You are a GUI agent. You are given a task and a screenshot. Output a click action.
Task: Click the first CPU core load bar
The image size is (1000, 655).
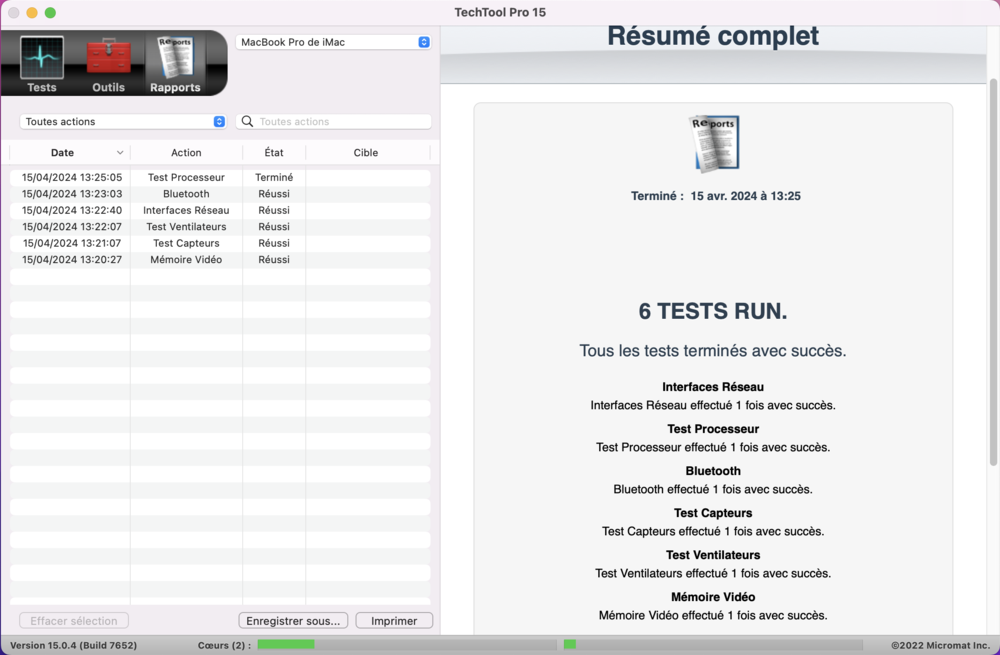click(x=406, y=645)
